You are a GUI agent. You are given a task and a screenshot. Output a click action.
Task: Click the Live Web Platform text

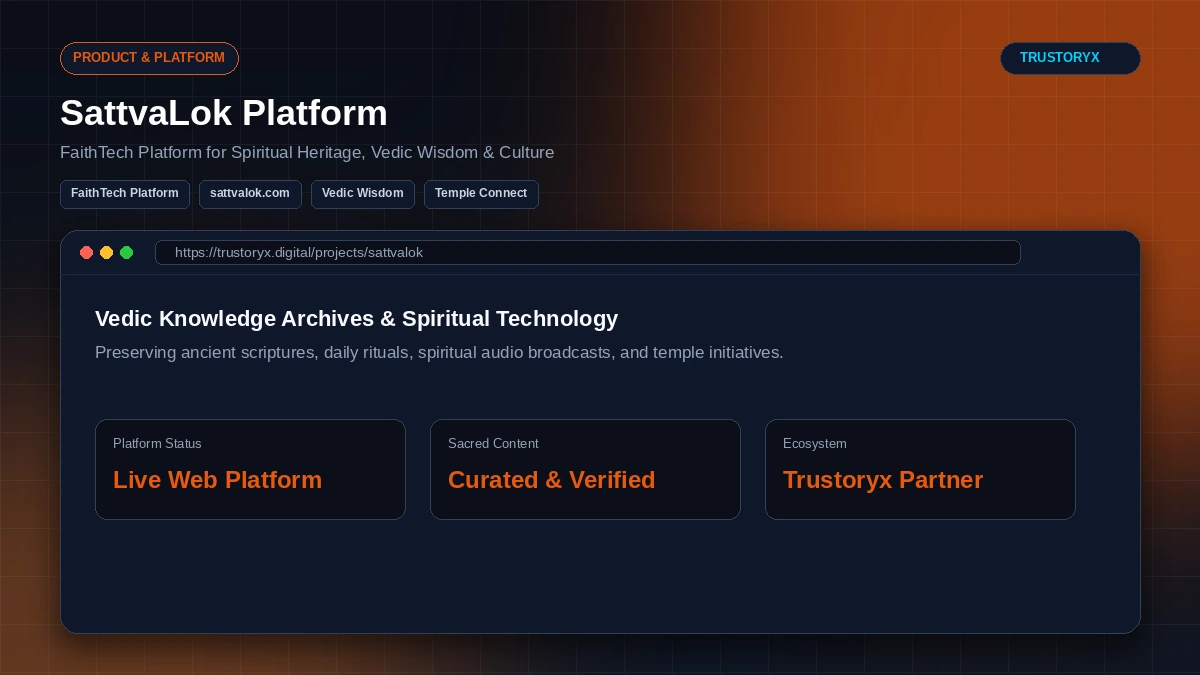218,480
